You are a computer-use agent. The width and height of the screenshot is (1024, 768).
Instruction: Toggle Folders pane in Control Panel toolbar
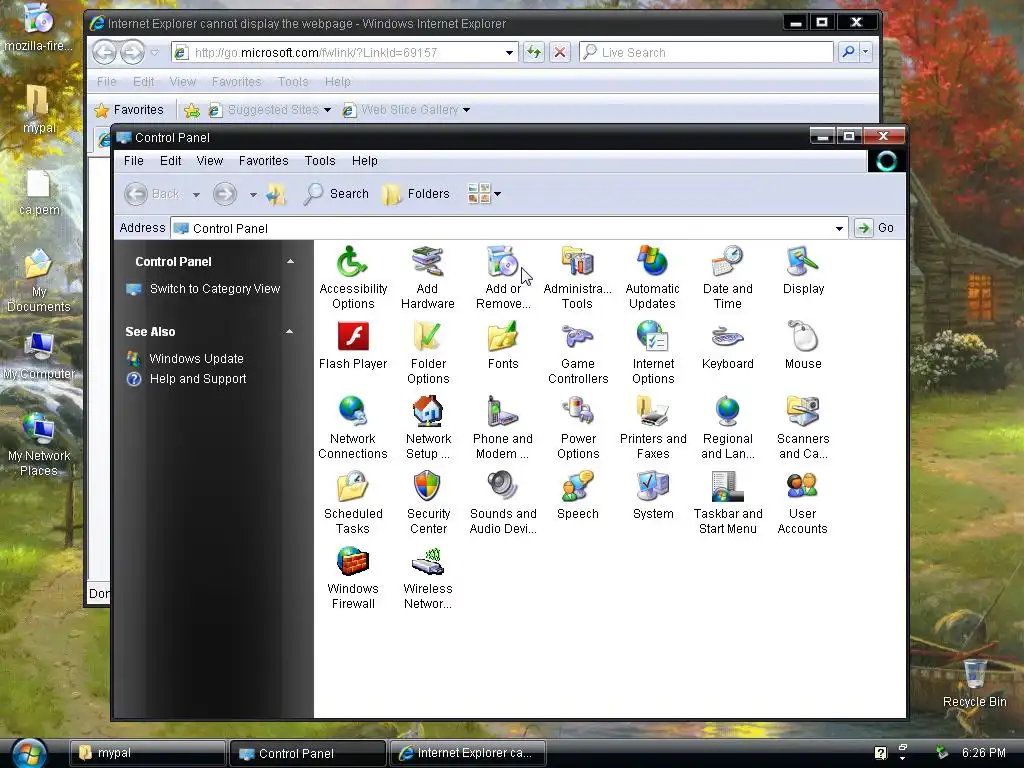click(417, 194)
